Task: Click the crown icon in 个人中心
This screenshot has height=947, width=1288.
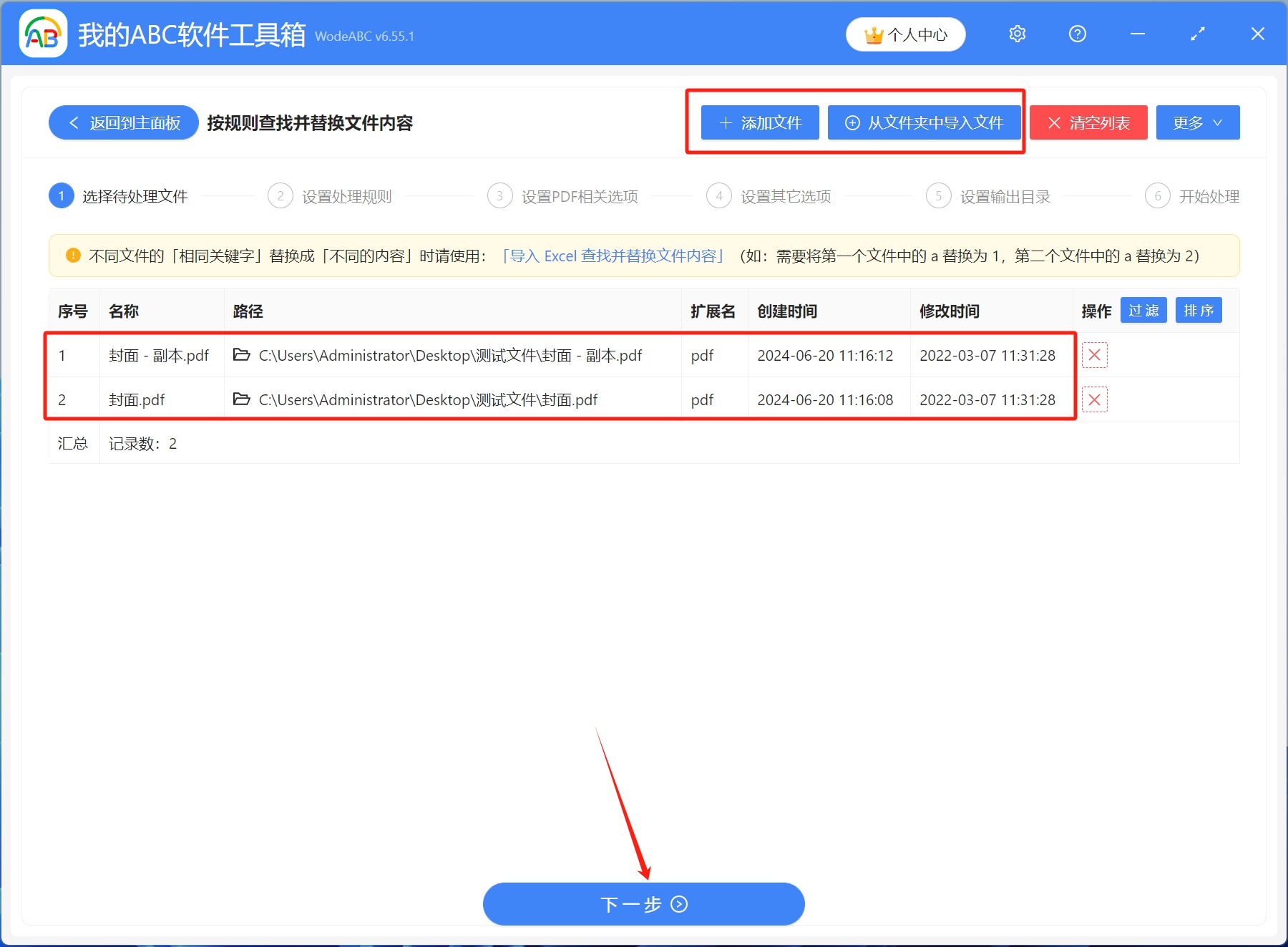Action: (872, 33)
